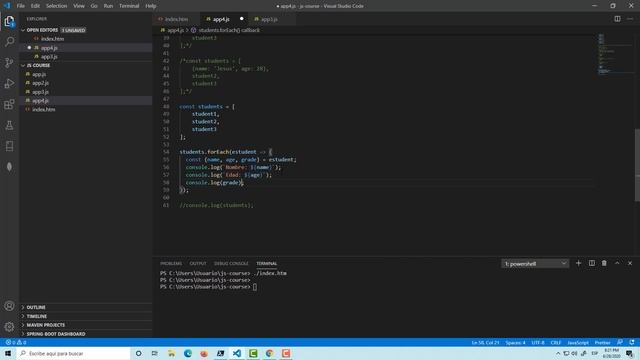Create a new terminal with plus icon
This screenshot has height=360, width=640.
pos(578,263)
